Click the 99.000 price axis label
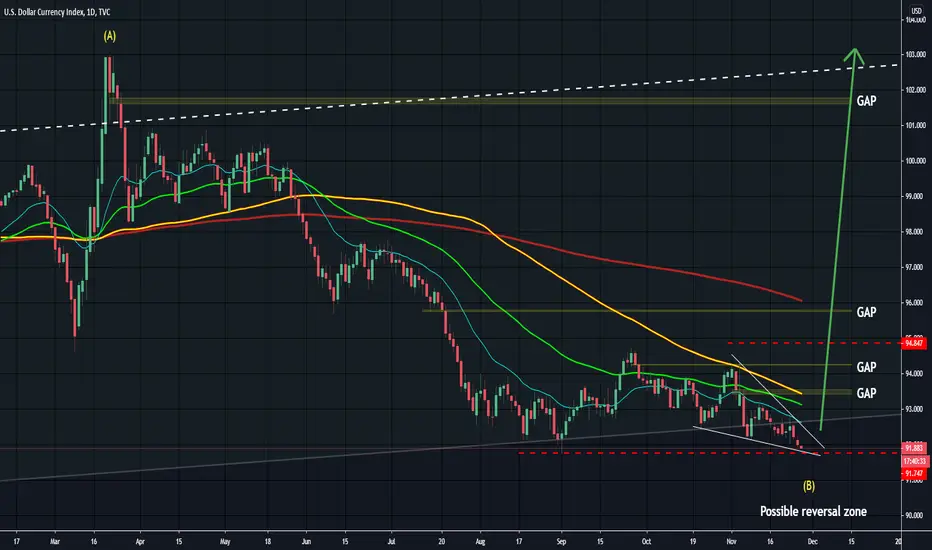 coord(915,196)
